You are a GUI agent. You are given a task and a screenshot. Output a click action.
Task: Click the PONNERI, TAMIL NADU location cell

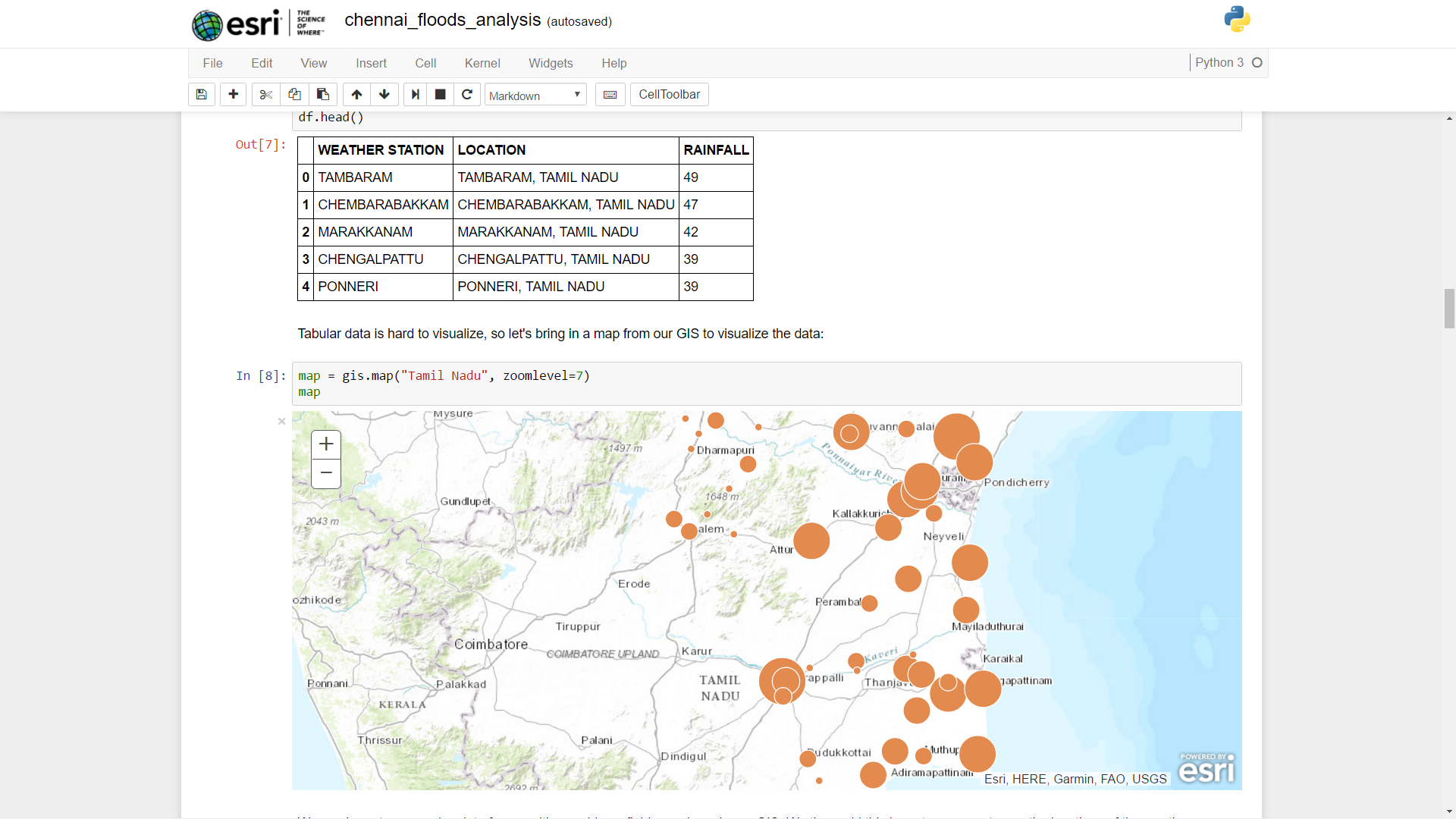click(x=566, y=287)
